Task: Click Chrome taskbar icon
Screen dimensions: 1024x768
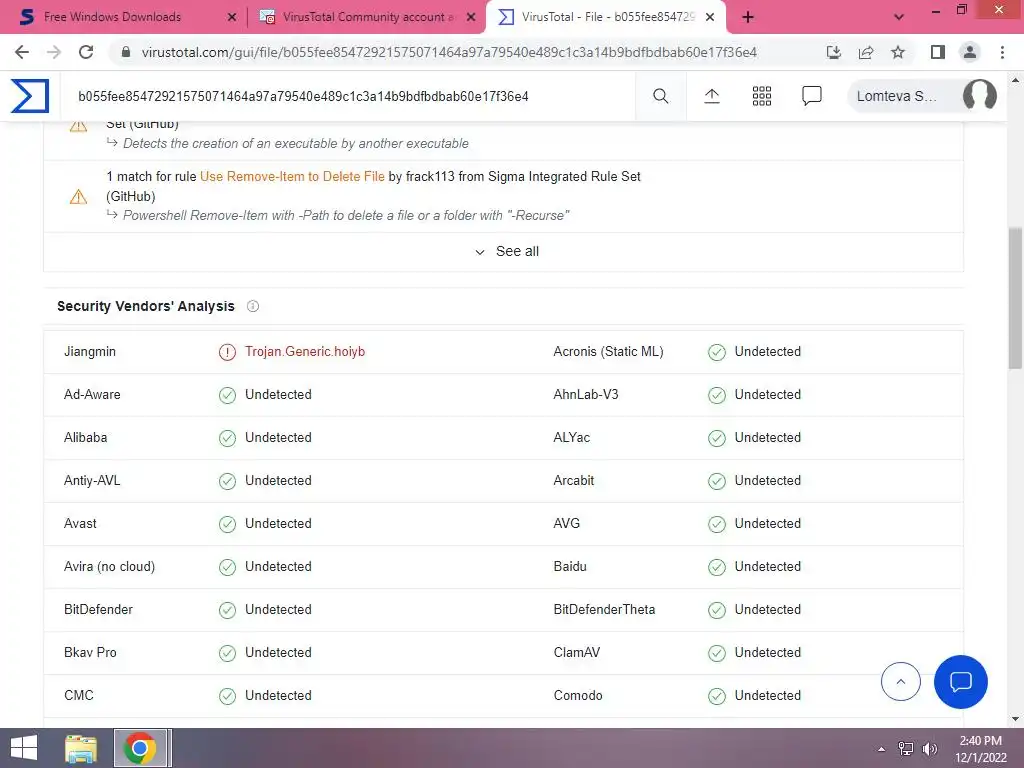Action: pyautogui.click(x=140, y=748)
